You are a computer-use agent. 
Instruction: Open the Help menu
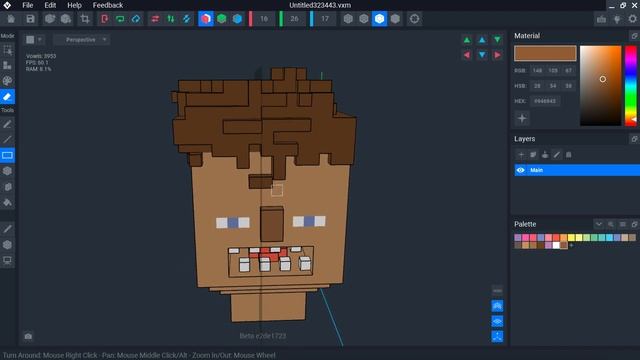pos(74,5)
